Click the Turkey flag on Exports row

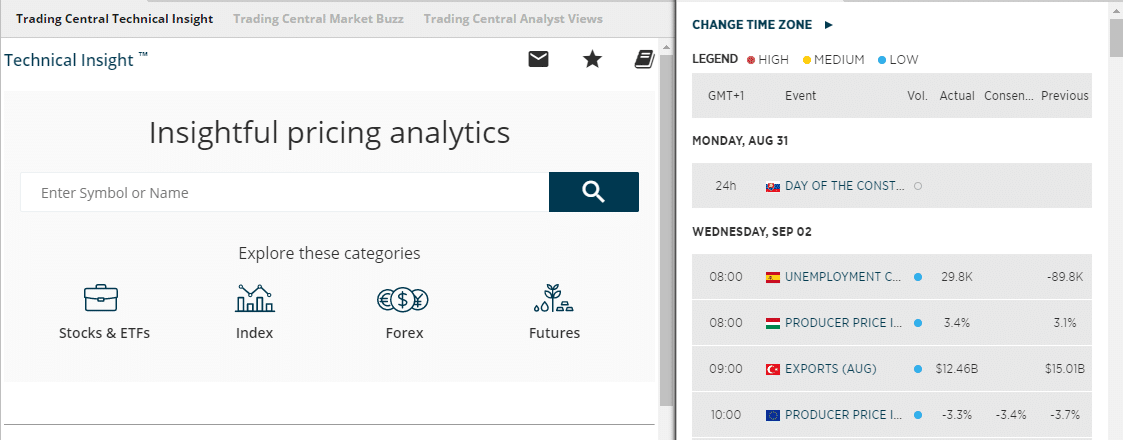773,369
